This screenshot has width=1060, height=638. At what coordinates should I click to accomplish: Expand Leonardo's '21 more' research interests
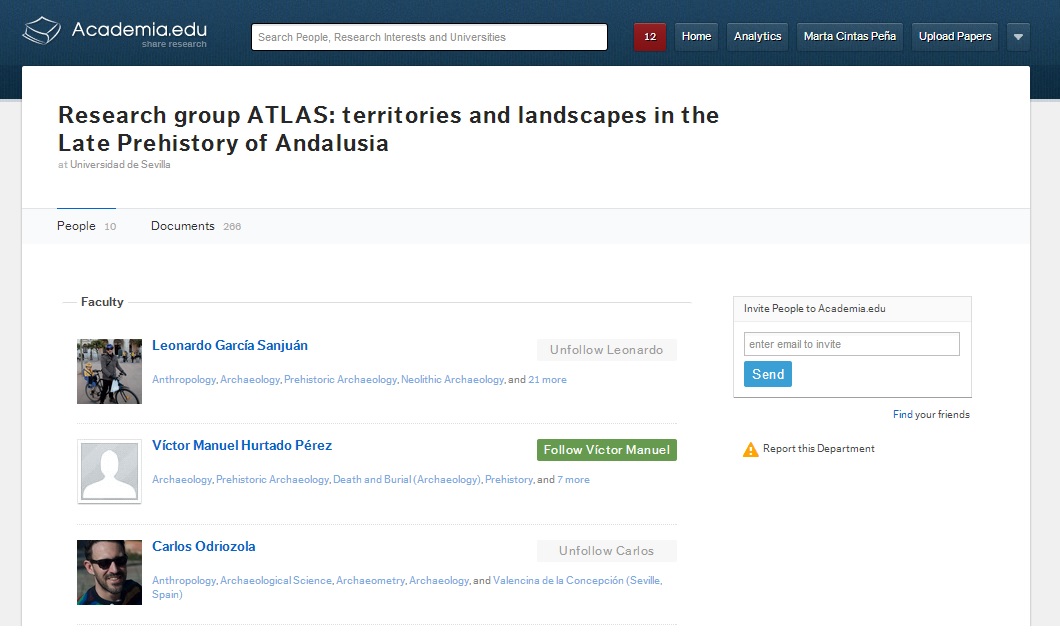547,380
